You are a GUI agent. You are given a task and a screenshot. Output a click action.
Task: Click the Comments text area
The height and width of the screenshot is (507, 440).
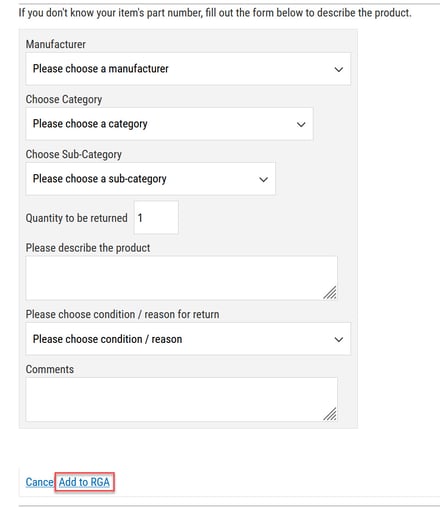pyautogui.click(x=182, y=399)
